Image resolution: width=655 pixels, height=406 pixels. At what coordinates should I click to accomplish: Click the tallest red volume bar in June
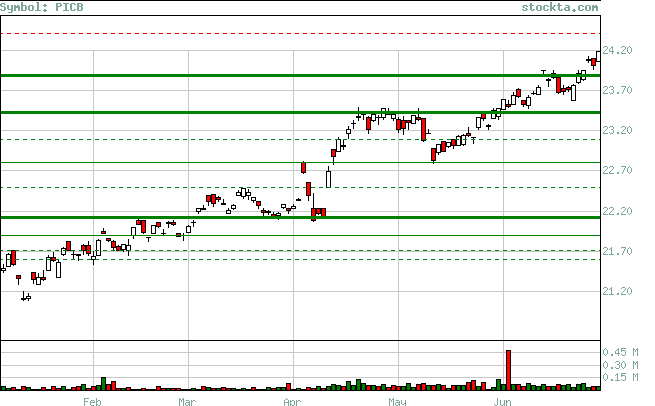point(508,370)
